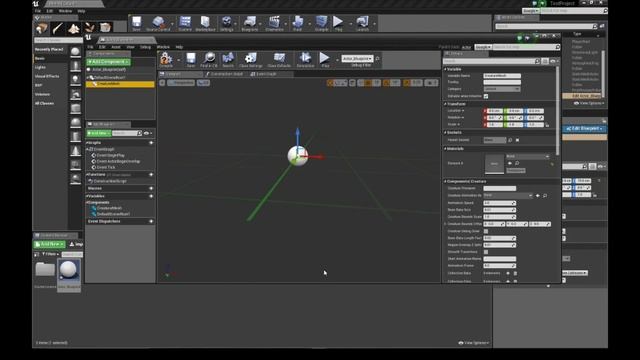The height and width of the screenshot is (360, 640).
Task: Click Edit Blueprint button in level editor
Action: coord(584,129)
